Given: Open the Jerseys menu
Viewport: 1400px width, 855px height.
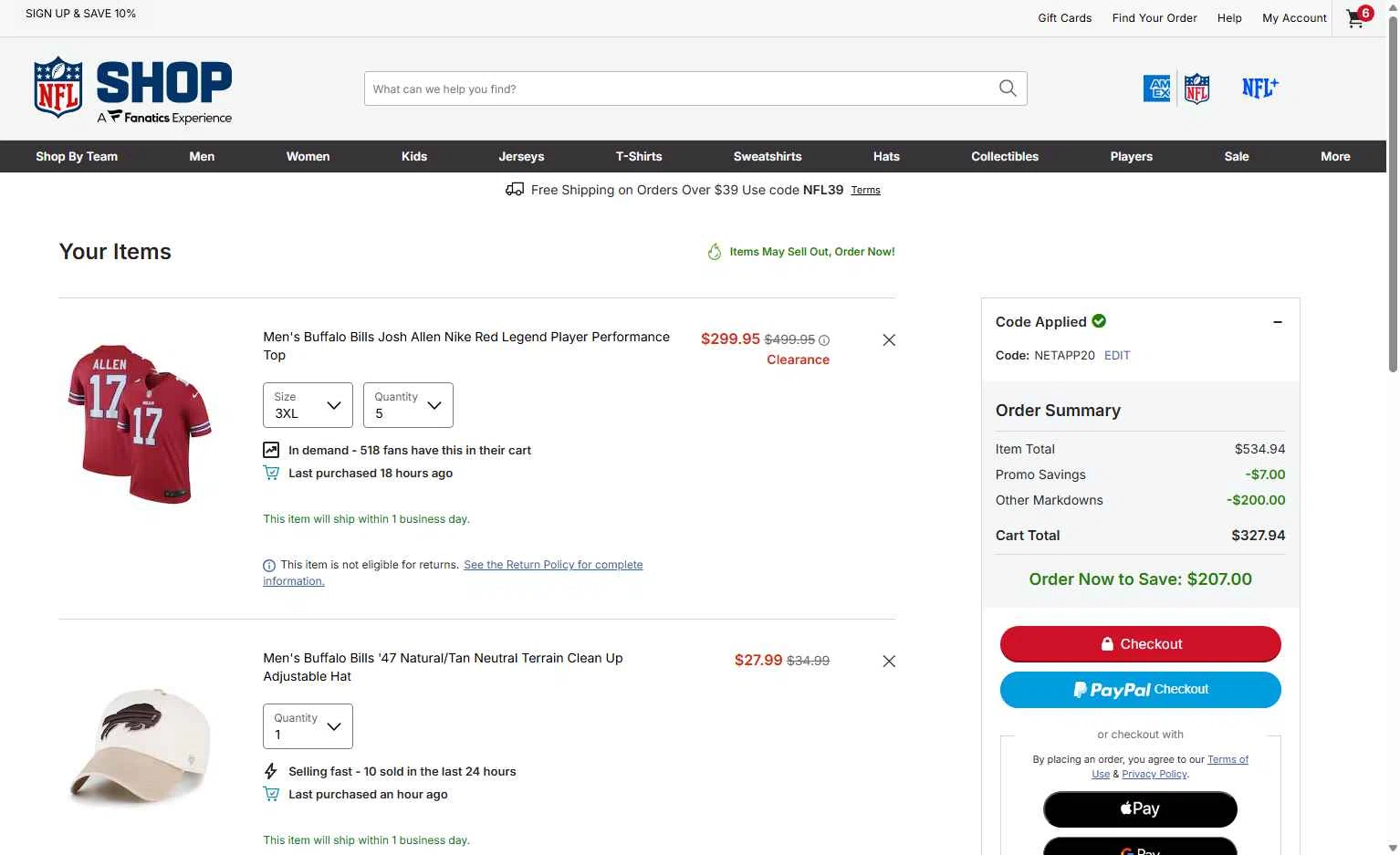Looking at the screenshot, I should pyautogui.click(x=521, y=156).
